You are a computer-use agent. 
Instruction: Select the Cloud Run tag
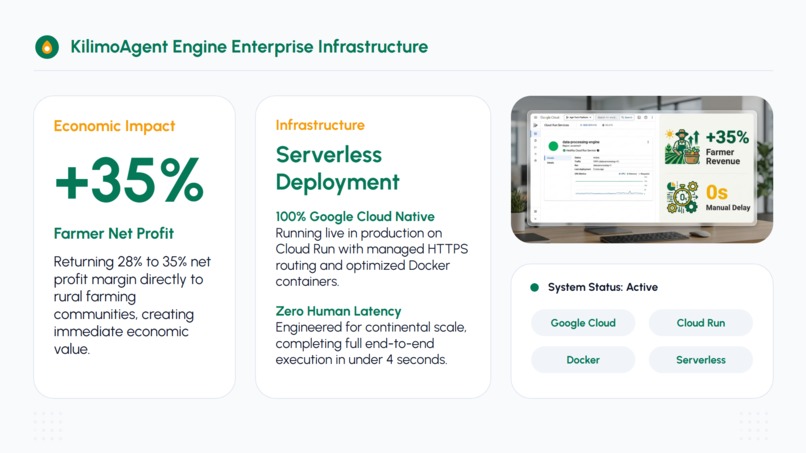pyautogui.click(x=701, y=323)
